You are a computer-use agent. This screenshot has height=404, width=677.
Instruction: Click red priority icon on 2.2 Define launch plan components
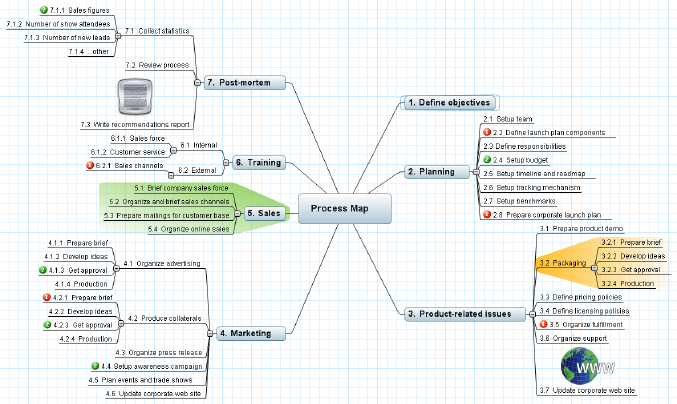487,132
